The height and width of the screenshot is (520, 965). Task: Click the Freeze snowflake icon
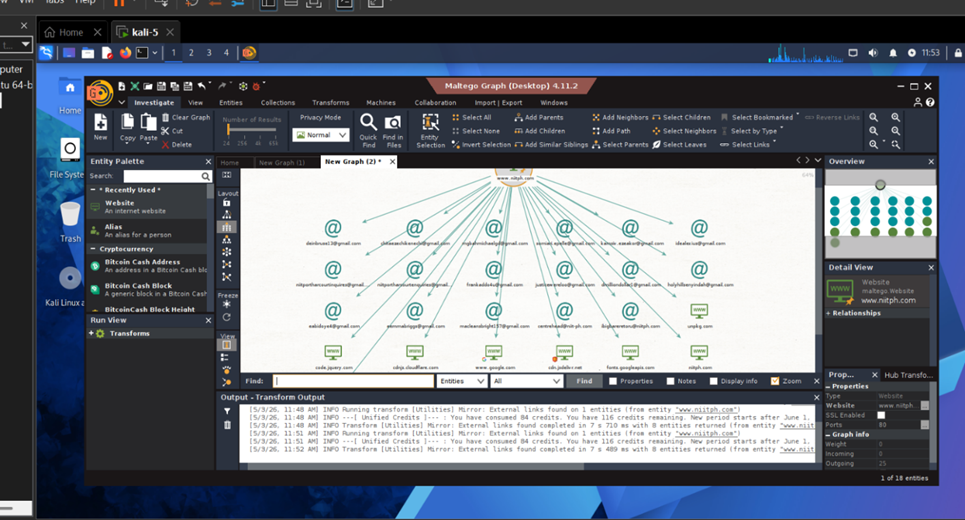pos(226,304)
